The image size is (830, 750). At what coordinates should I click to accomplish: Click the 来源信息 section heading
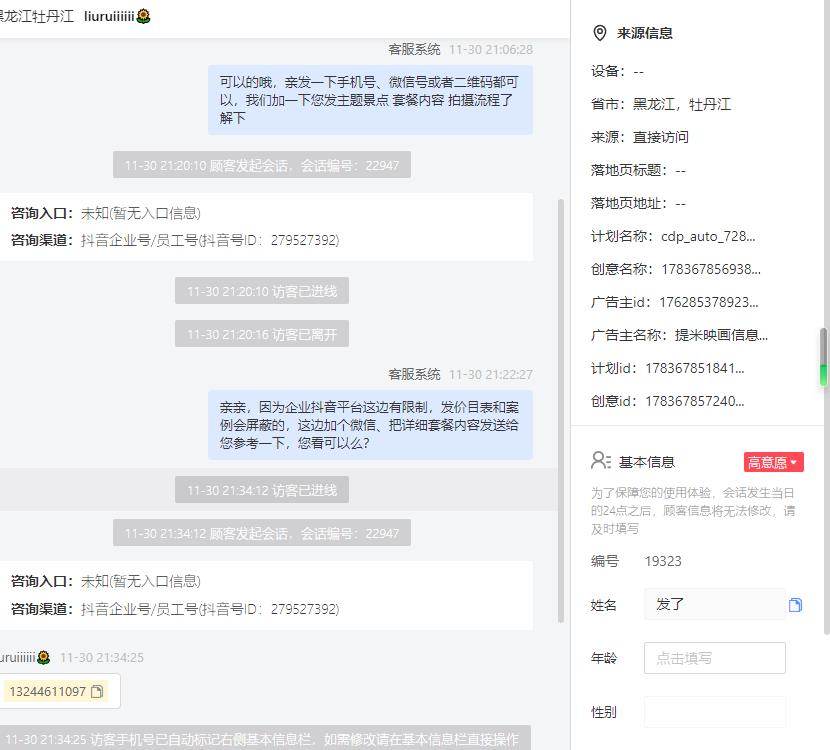click(x=644, y=33)
